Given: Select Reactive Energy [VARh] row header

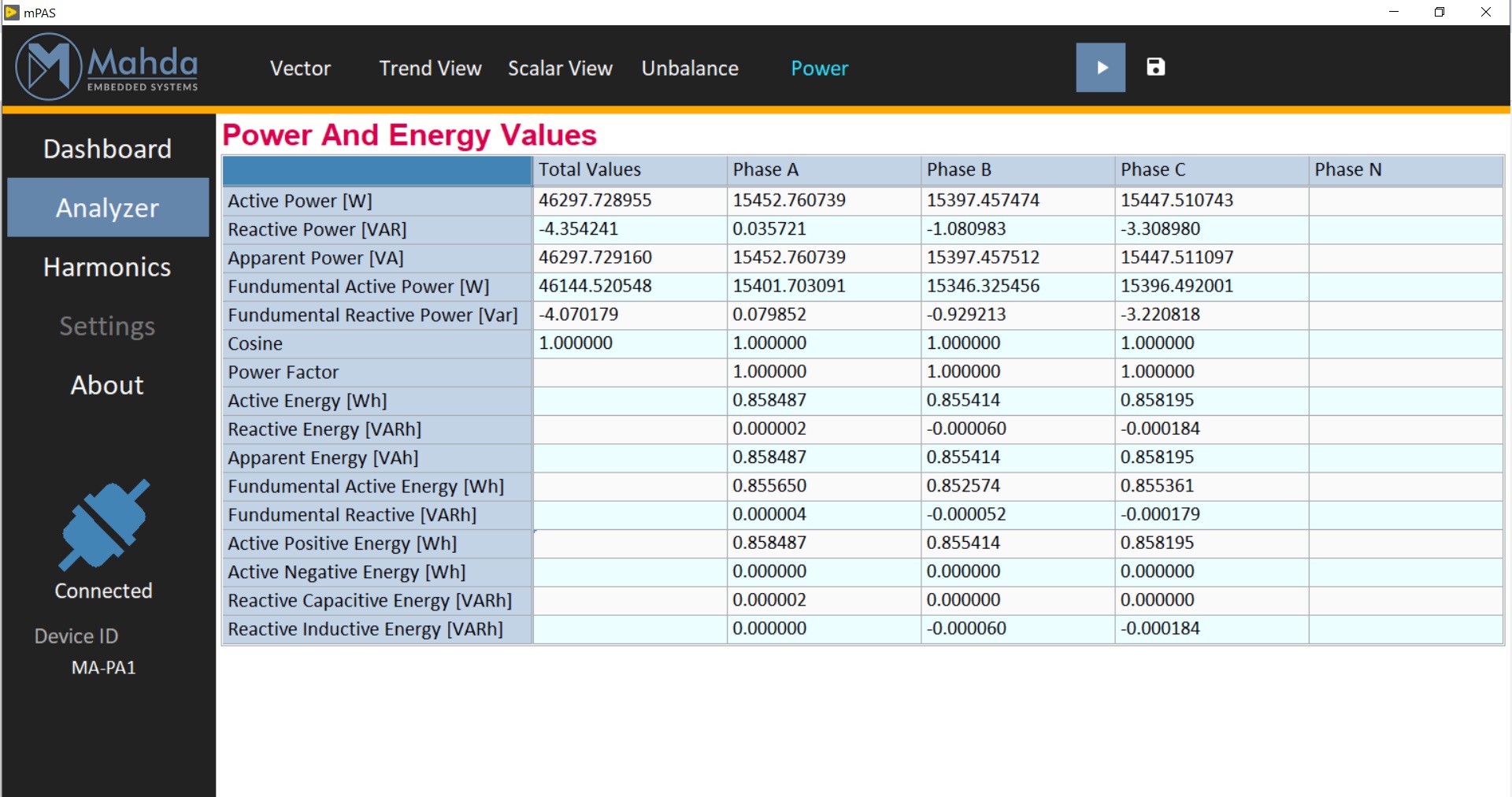Looking at the screenshot, I should [377, 429].
